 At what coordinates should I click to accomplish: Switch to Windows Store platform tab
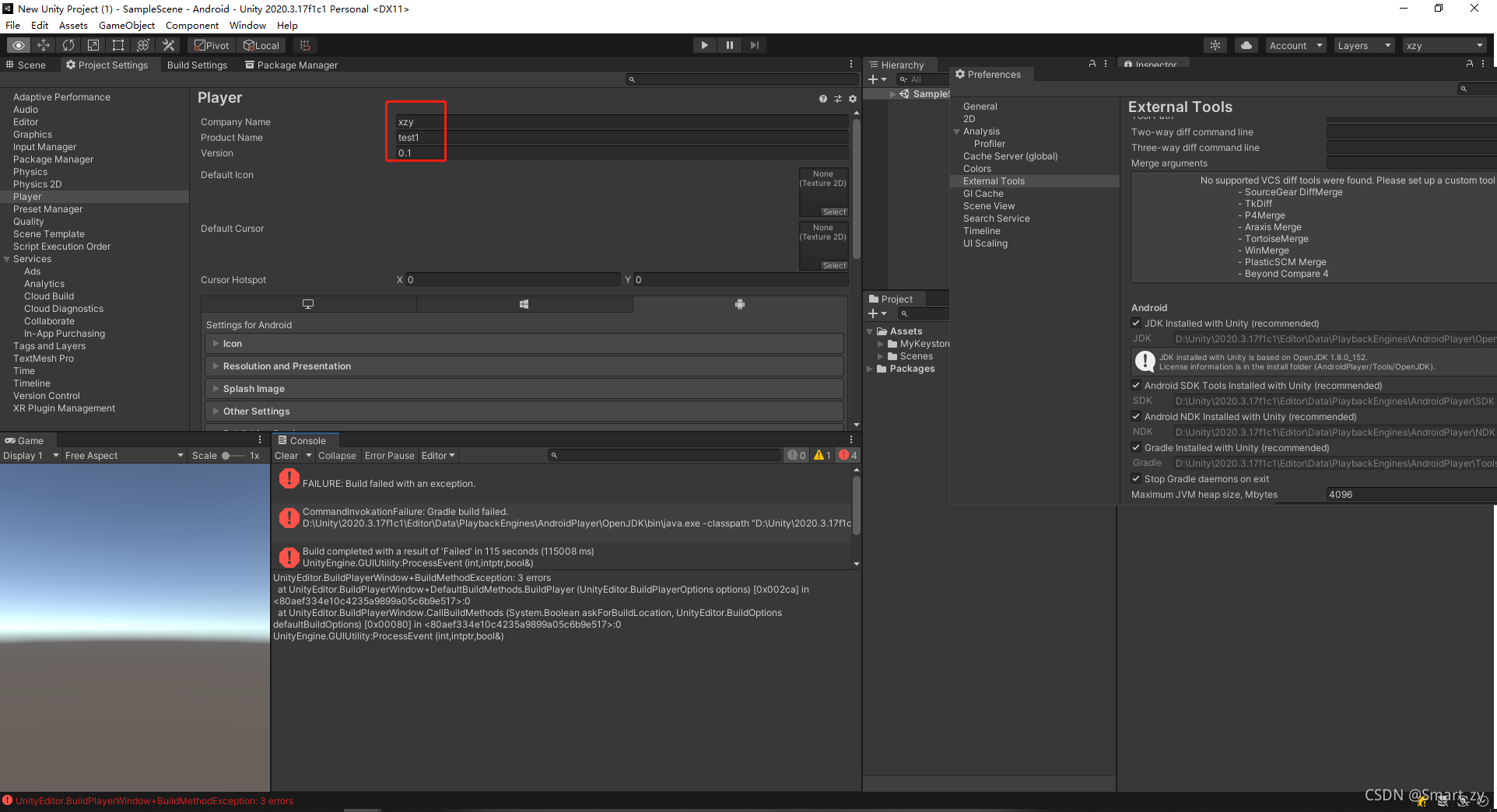[524, 304]
